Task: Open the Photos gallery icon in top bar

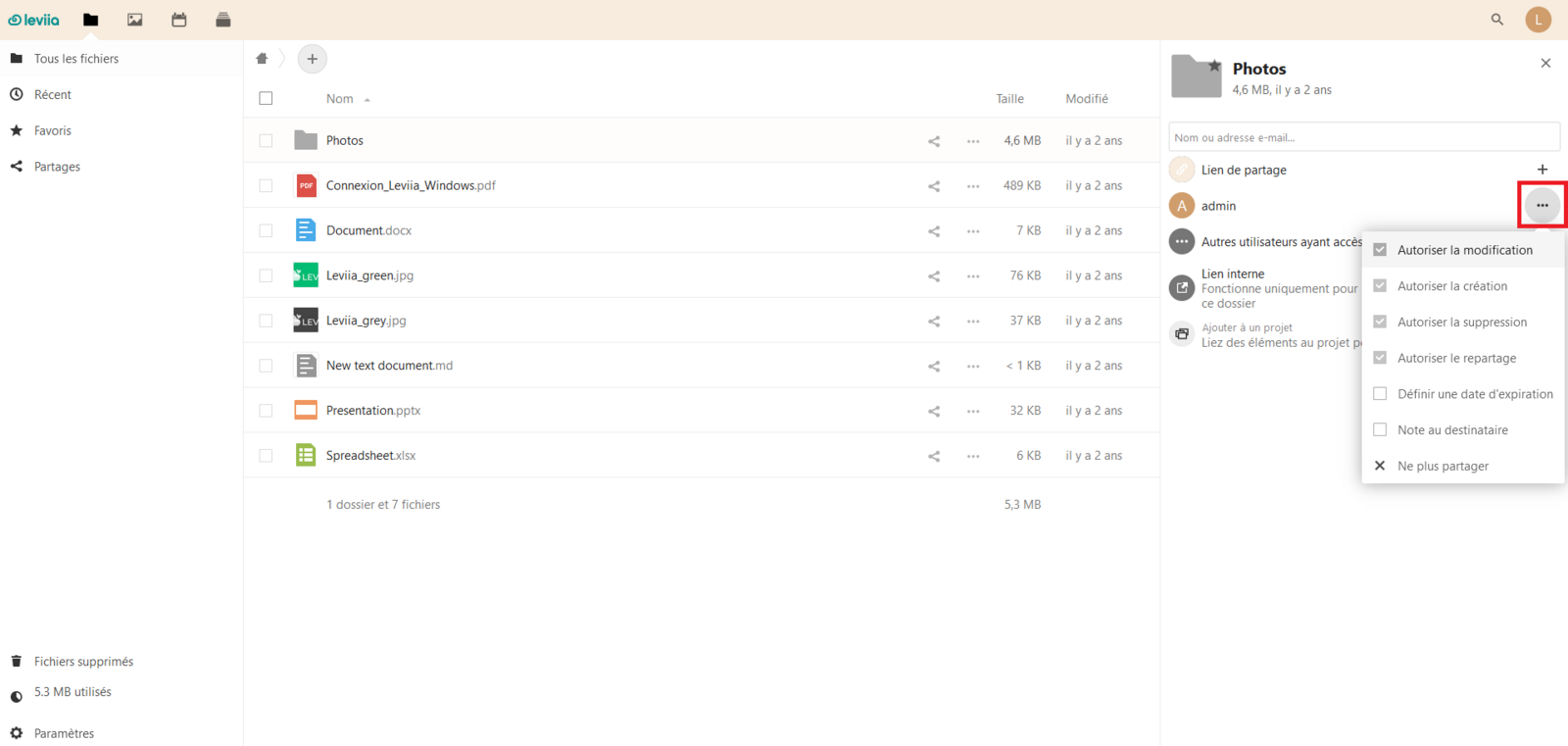Action: coord(135,20)
